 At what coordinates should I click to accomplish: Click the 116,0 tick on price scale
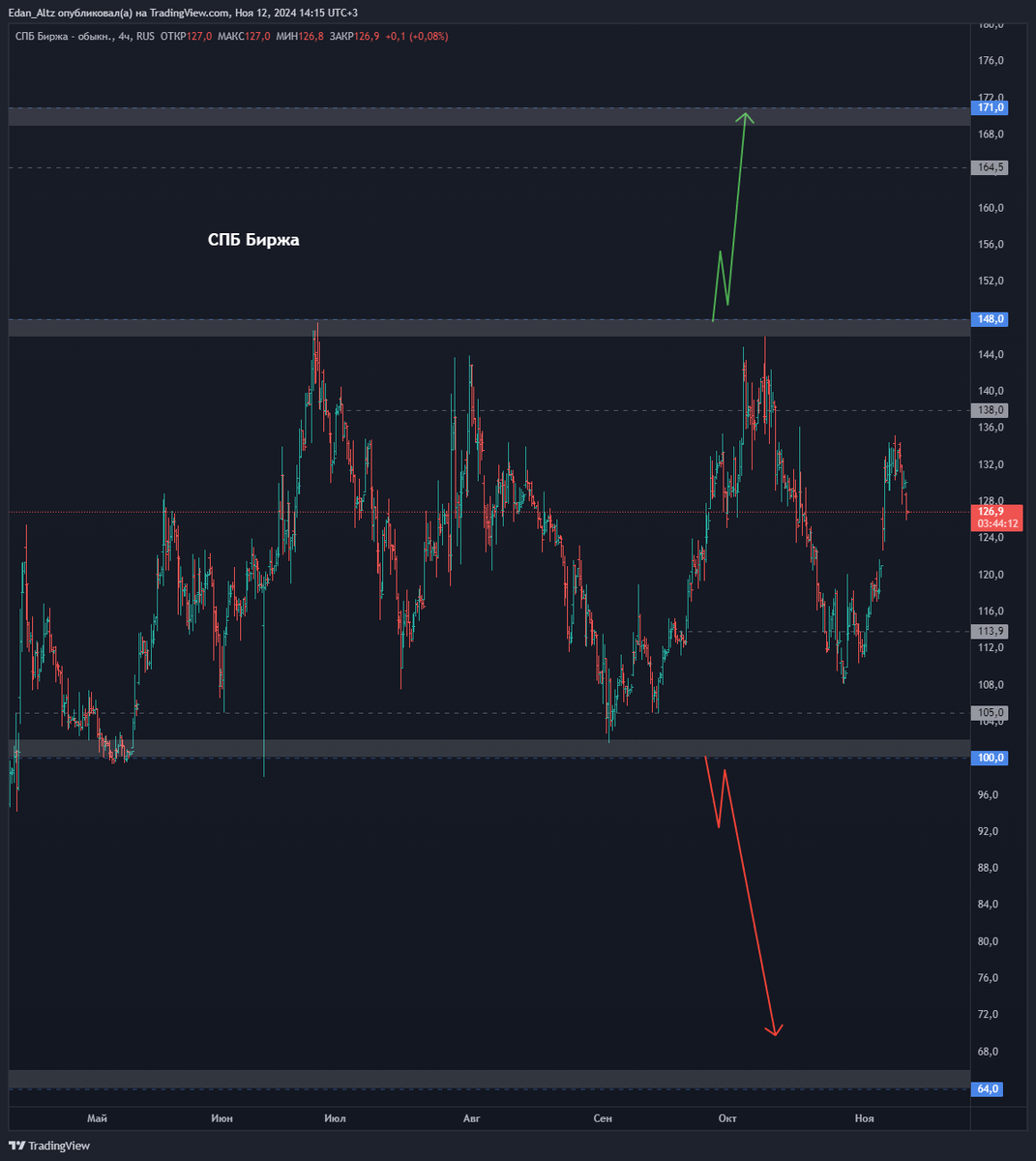click(x=992, y=611)
